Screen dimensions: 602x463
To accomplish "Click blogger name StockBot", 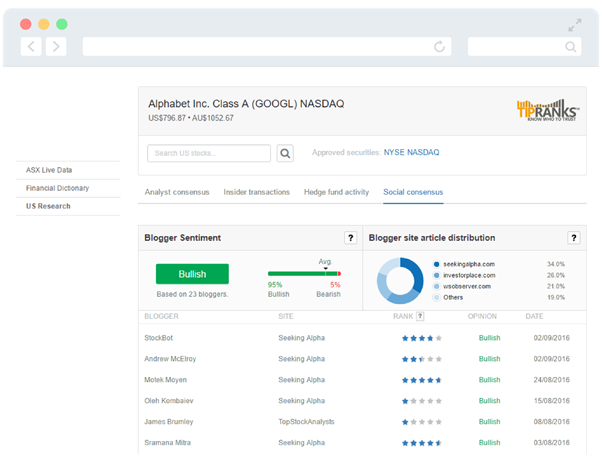I will (x=159, y=338).
